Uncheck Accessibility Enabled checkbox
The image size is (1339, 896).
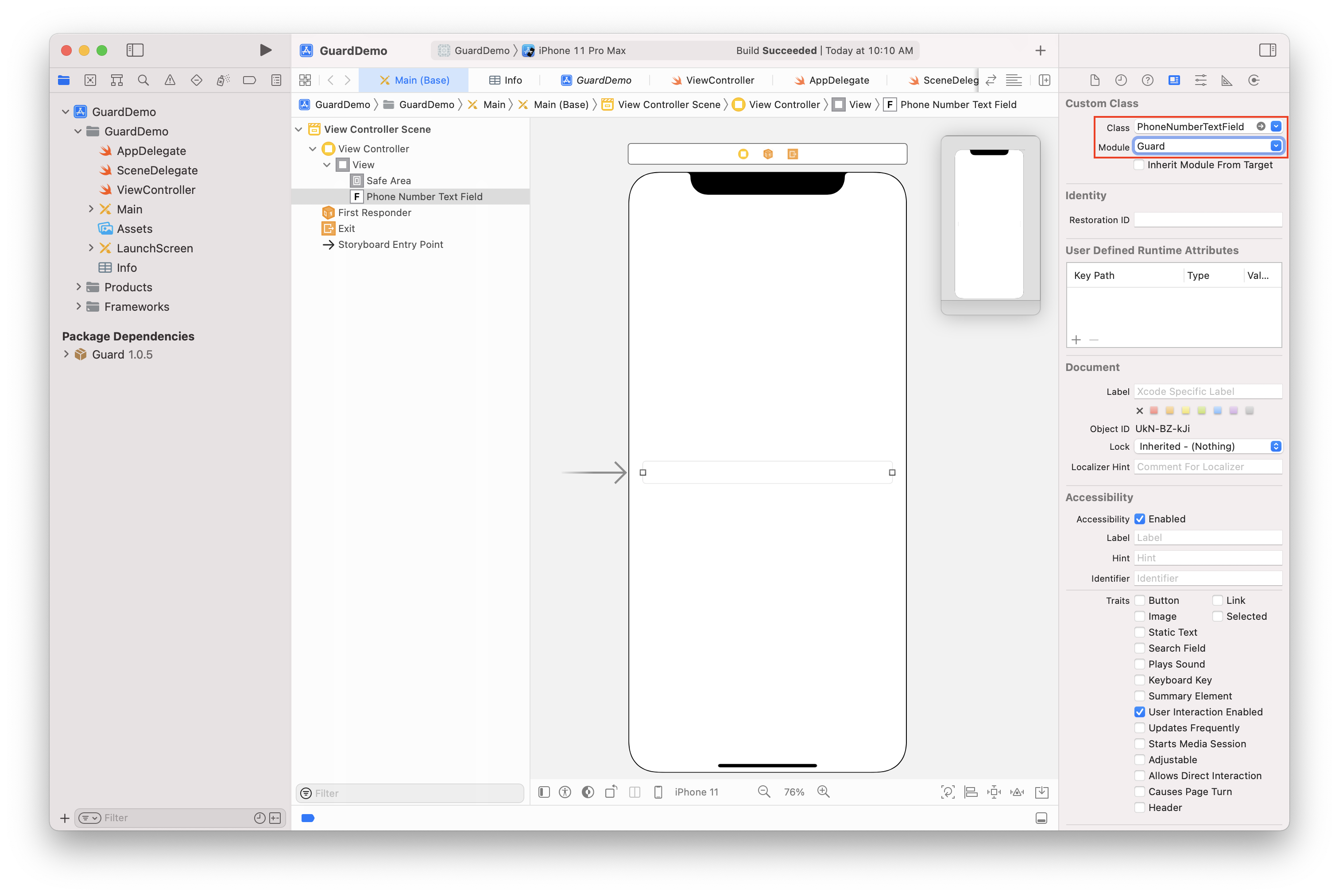[1140, 519]
